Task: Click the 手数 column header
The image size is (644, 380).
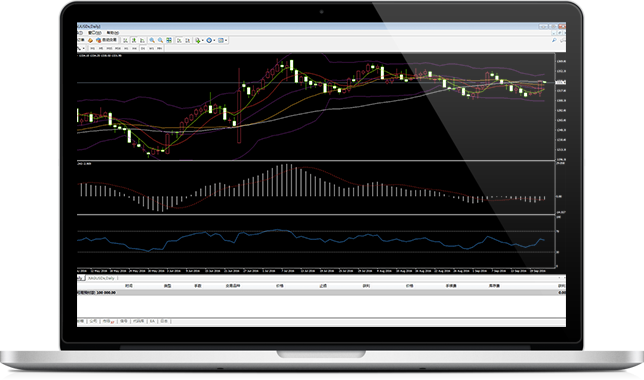Action: (x=198, y=286)
